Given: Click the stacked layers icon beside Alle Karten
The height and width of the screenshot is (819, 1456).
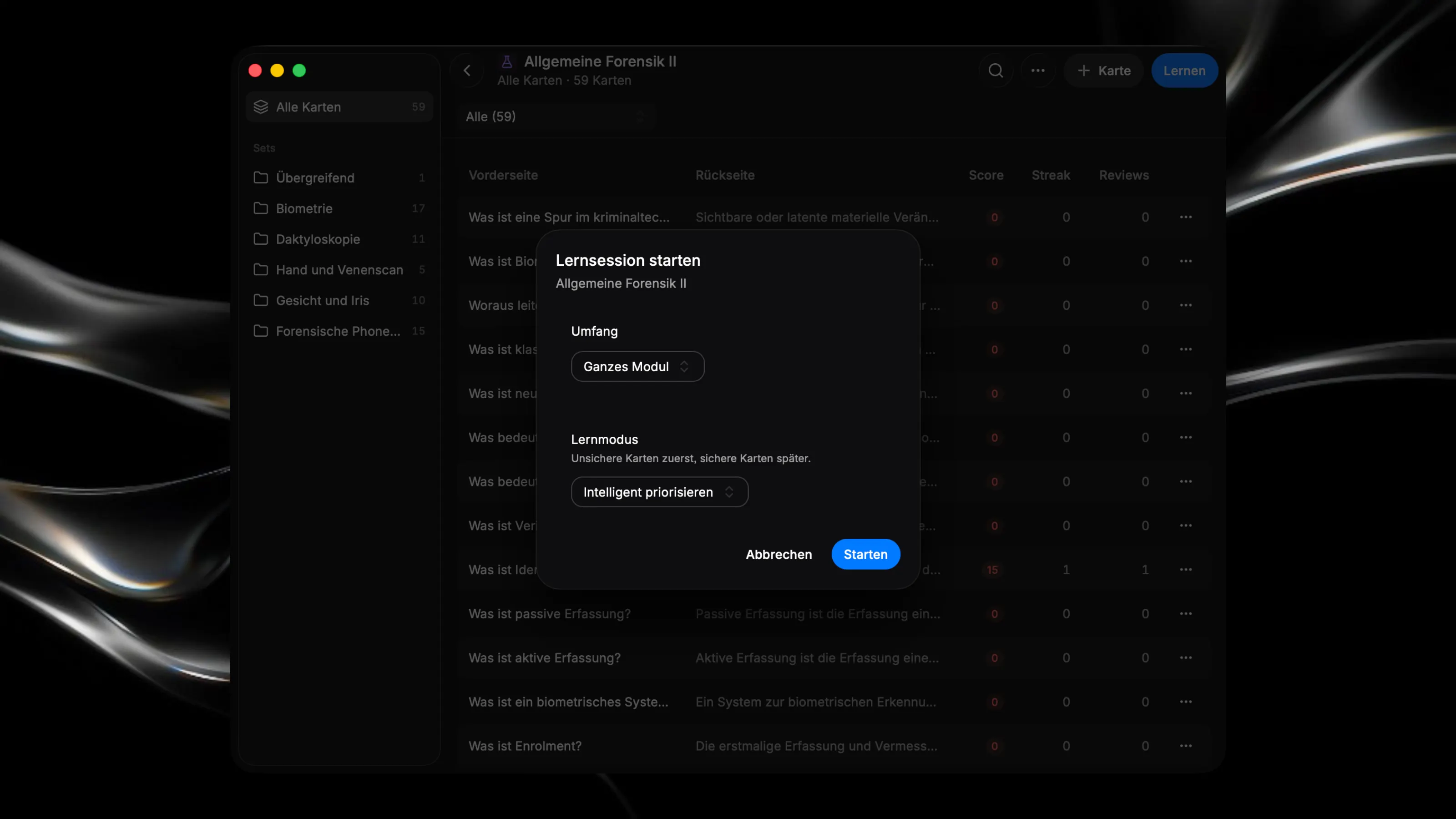Looking at the screenshot, I should [261, 107].
